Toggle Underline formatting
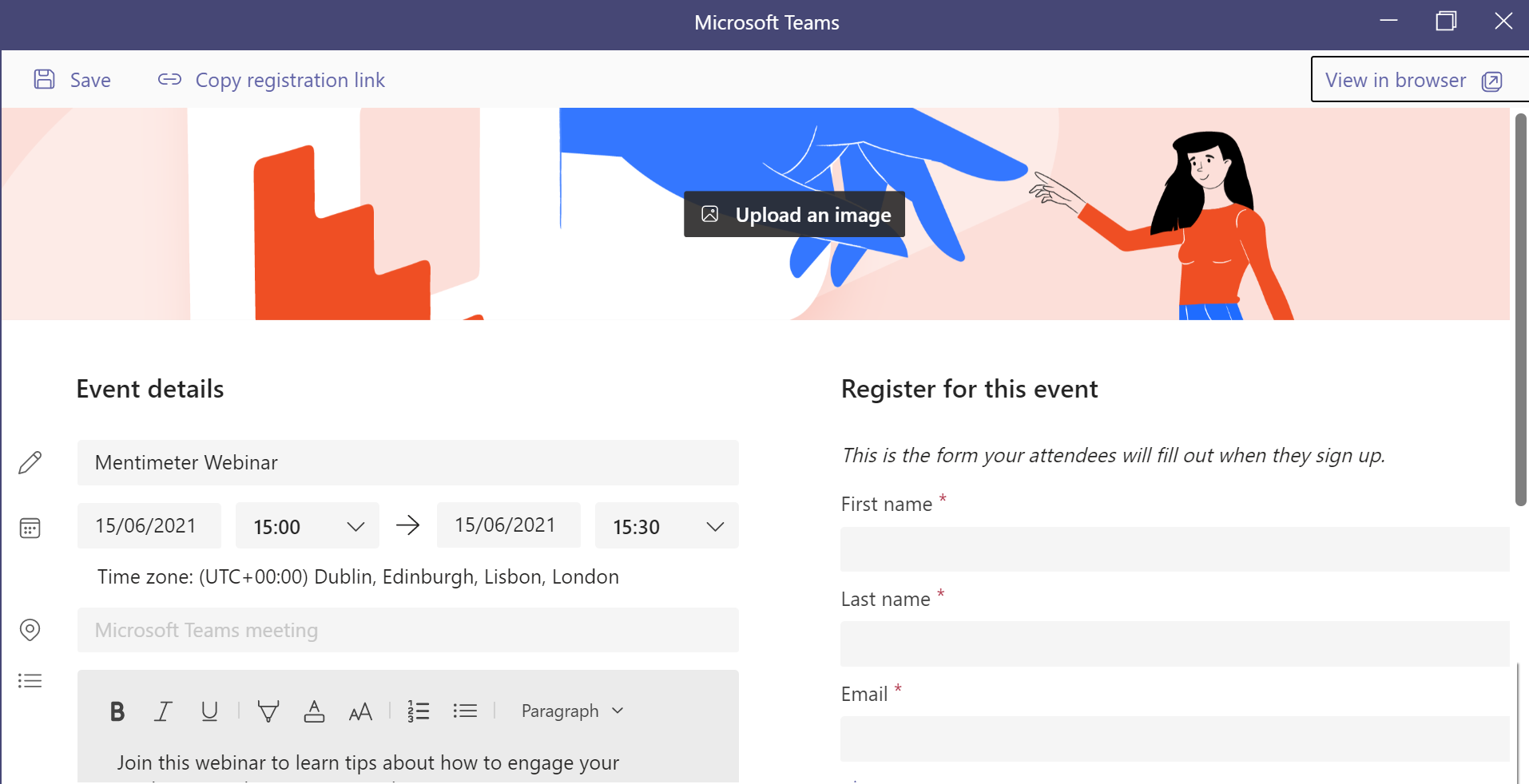1529x784 pixels. point(209,711)
